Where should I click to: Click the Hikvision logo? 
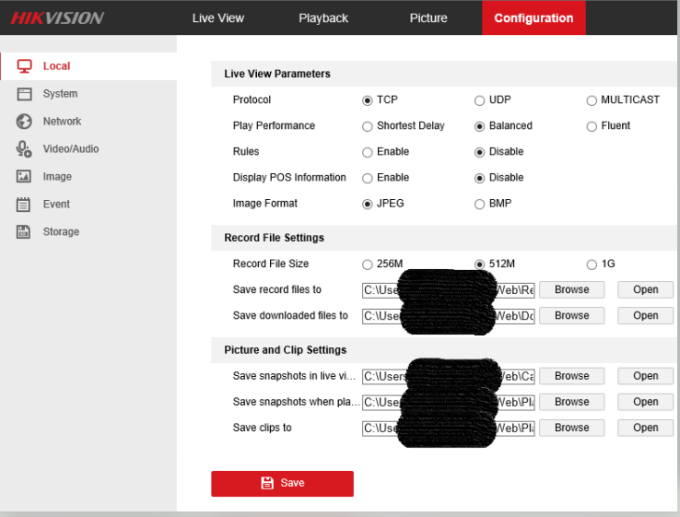57,18
